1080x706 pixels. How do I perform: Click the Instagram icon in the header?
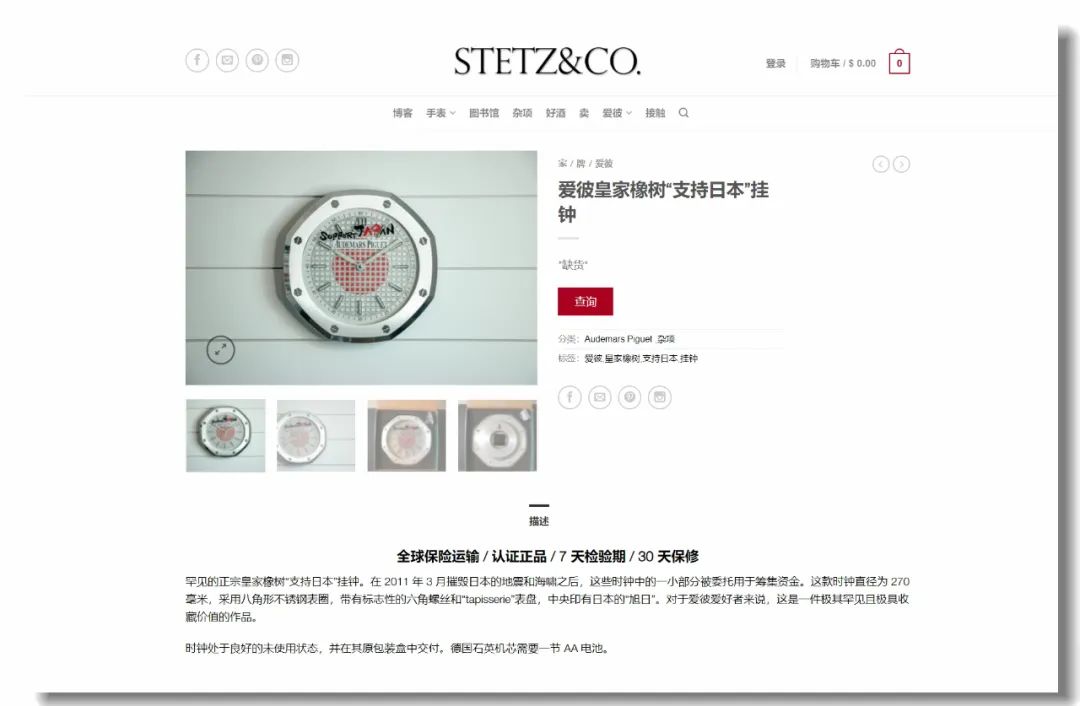coord(287,61)
